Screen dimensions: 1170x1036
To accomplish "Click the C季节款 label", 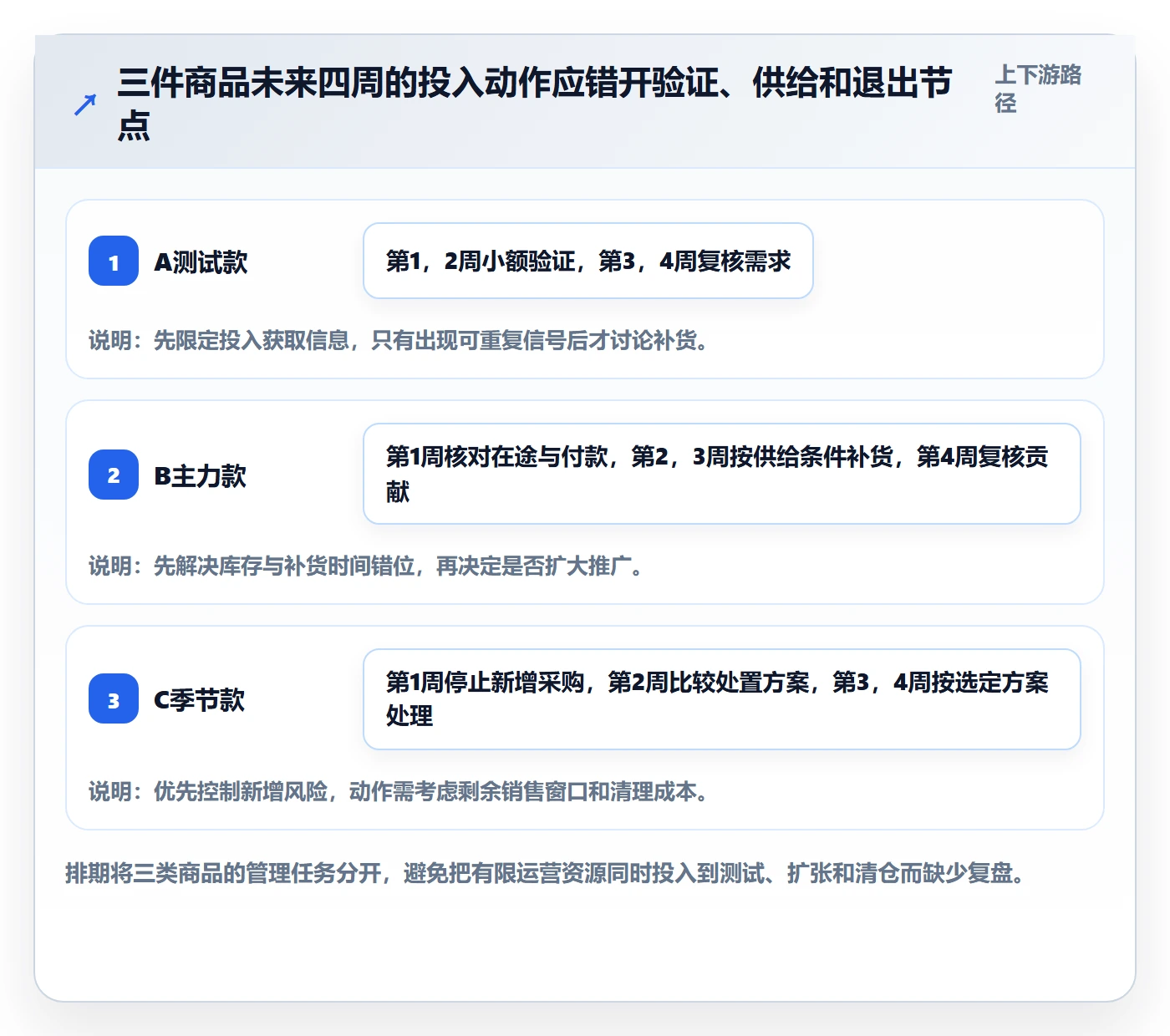I will pyautogui.click(x=200, y=700).
